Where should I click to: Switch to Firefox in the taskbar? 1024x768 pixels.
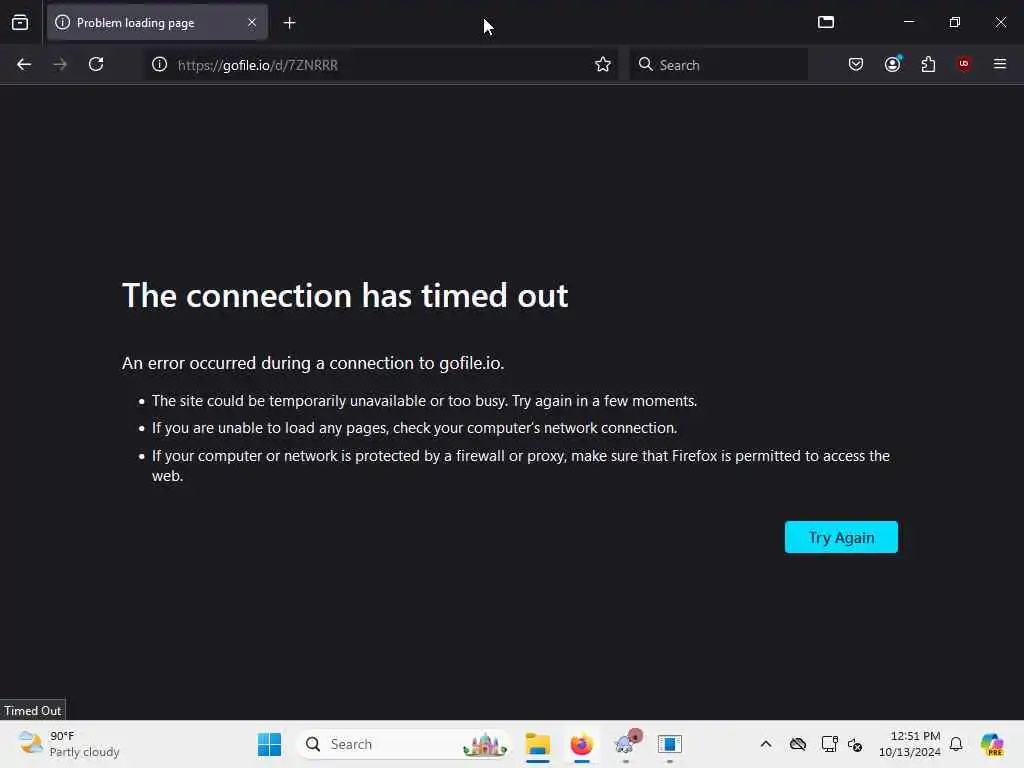582,744
